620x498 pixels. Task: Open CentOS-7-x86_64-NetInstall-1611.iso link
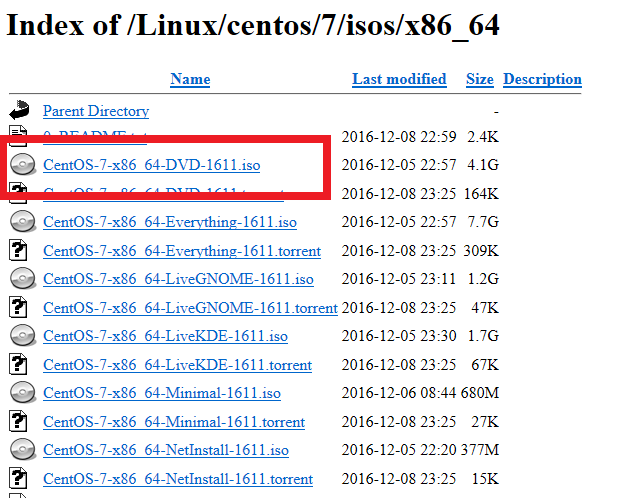pos(165,450)
